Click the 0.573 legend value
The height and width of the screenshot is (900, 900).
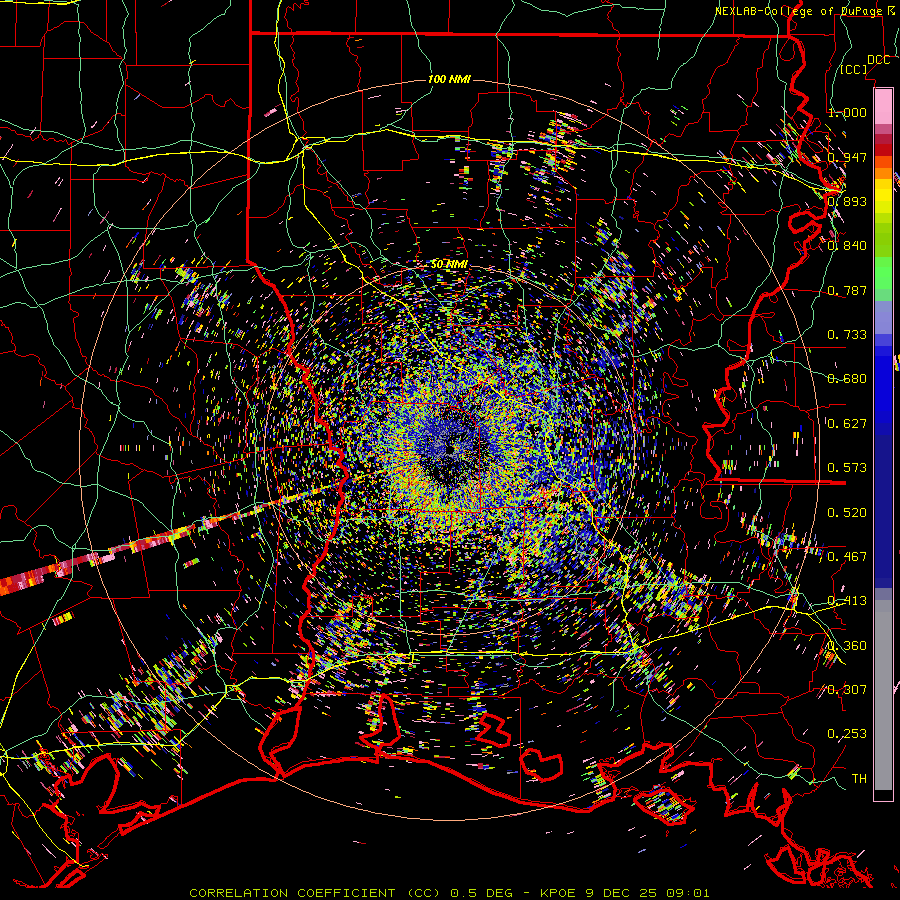[847, 467]
